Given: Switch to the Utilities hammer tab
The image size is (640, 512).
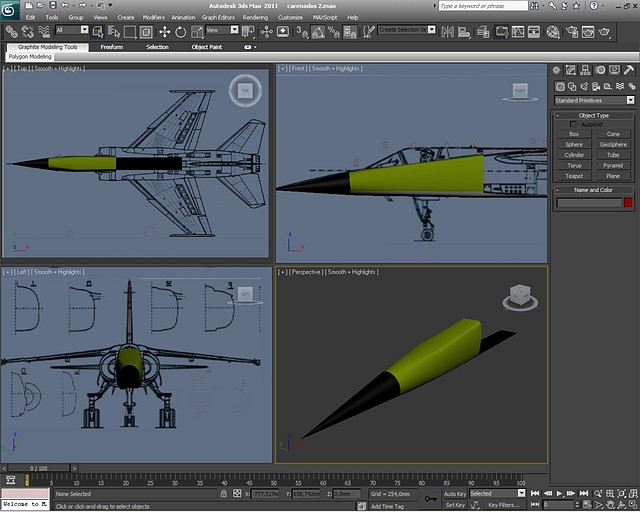Looking at the screenshot, I should (x=629, y=70).
